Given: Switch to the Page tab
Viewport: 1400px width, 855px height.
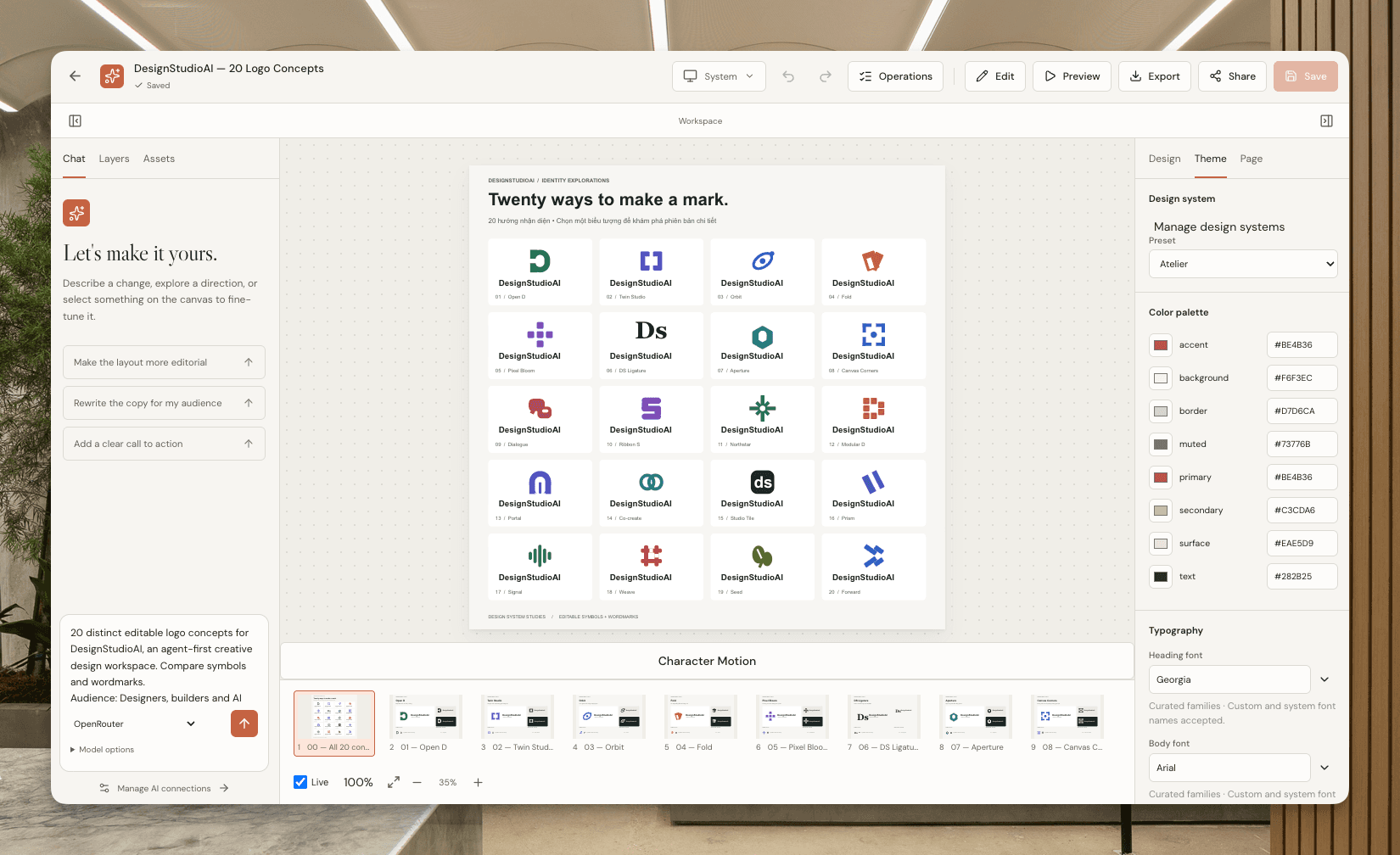Looking at the screenshot, I should click(1251, 159).
